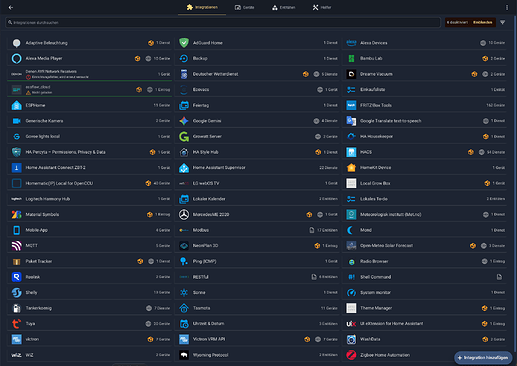Open the ecoflow_cloud integration entry
The height and width of the screenshot is (366, 517).
[90, 90]
